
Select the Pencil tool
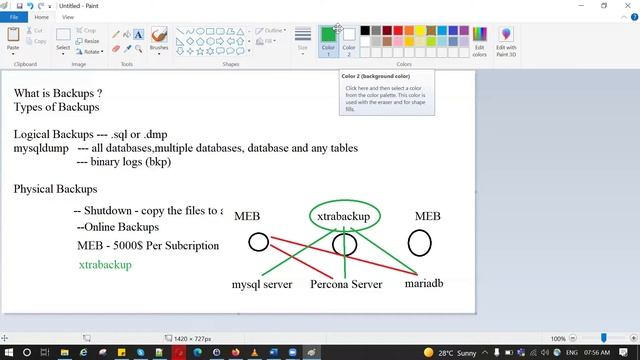click(116, 35)
